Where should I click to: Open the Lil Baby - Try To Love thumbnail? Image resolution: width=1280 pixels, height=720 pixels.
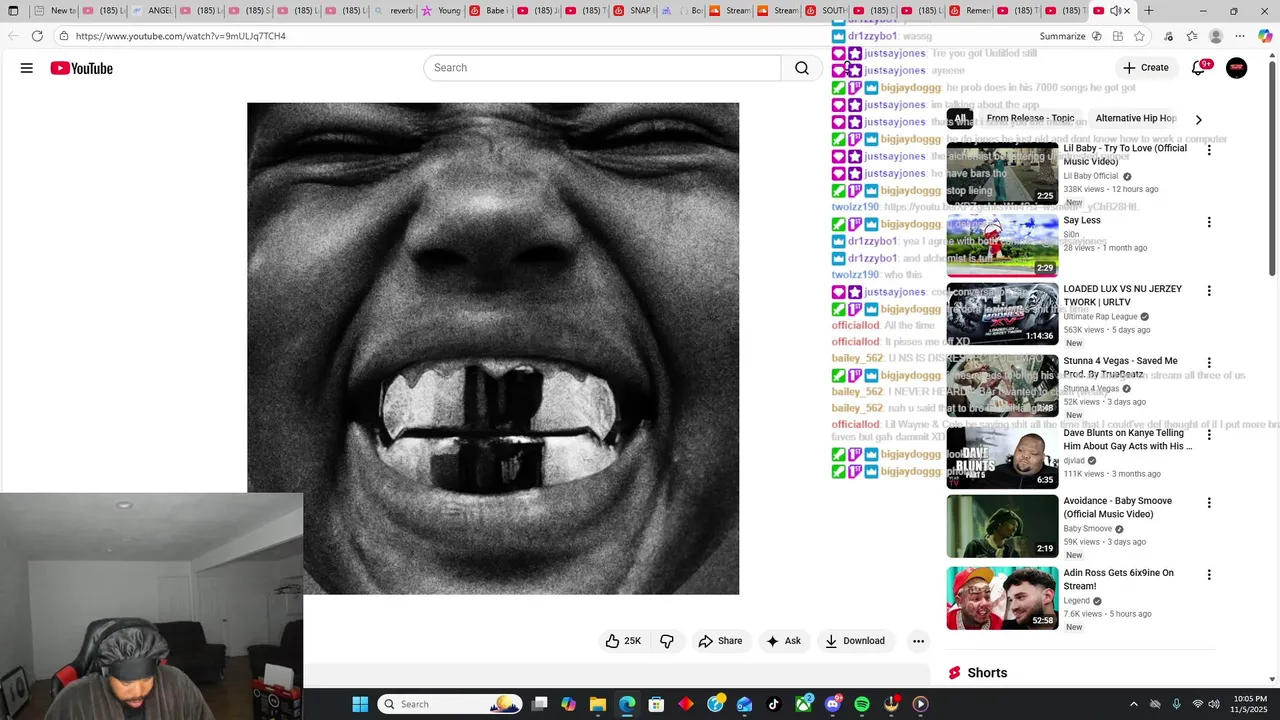[x=1002, y=173]
